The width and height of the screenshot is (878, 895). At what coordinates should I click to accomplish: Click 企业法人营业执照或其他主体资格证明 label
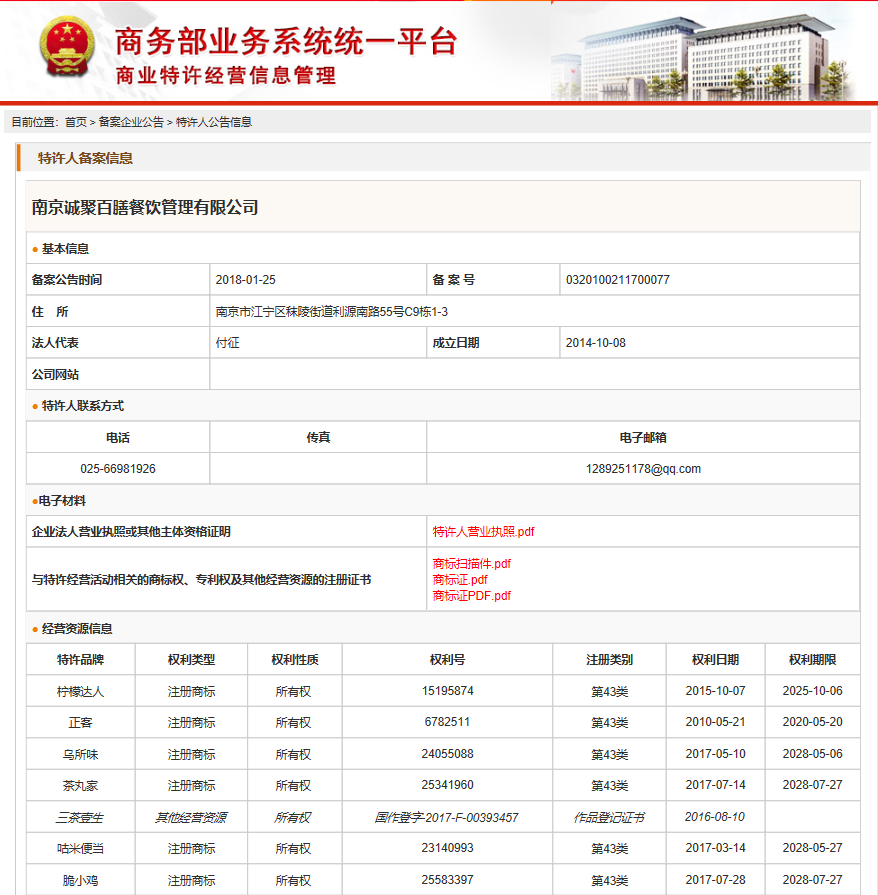click(x=131, y=532)
